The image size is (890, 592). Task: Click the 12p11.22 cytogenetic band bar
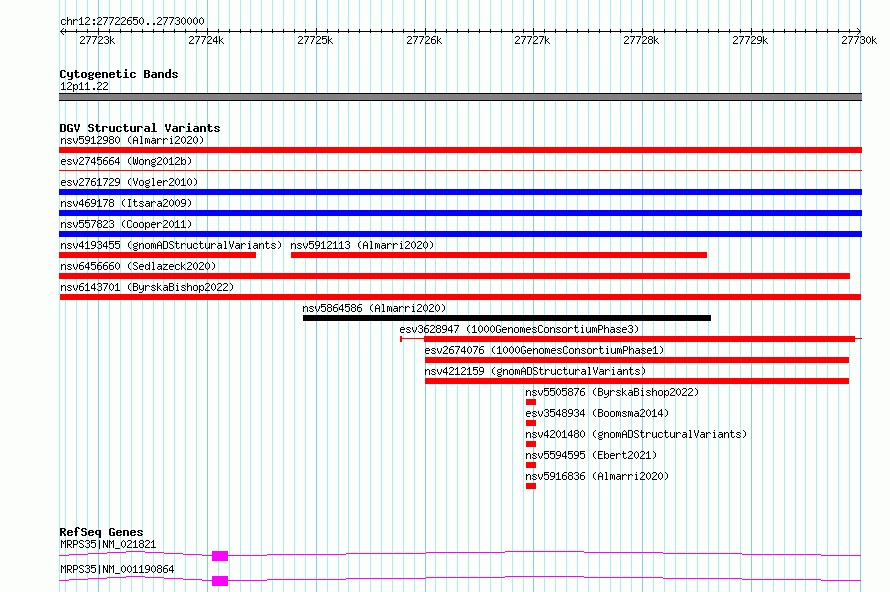pos(460,97)
